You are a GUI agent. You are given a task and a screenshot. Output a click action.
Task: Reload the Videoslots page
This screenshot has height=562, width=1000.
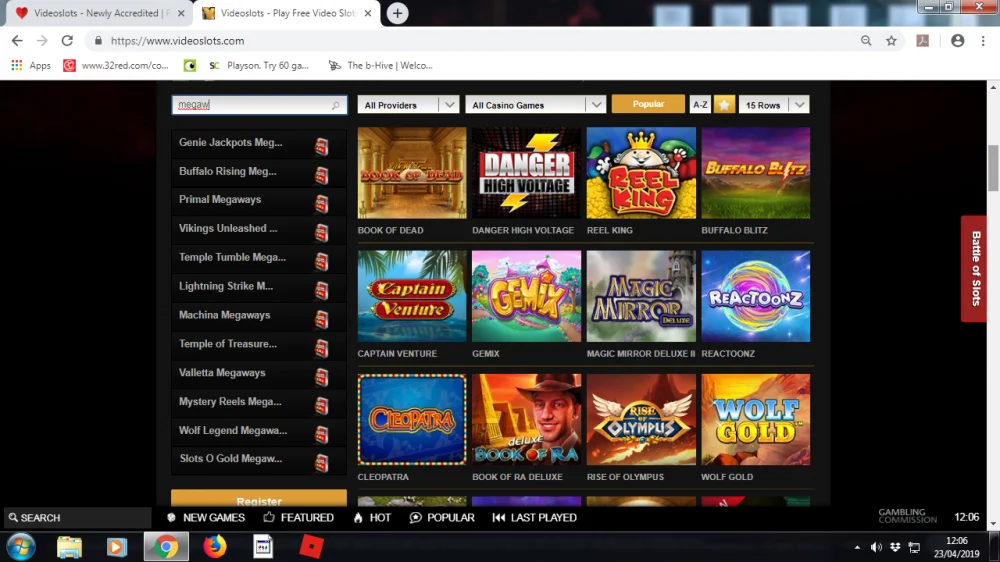67,41
